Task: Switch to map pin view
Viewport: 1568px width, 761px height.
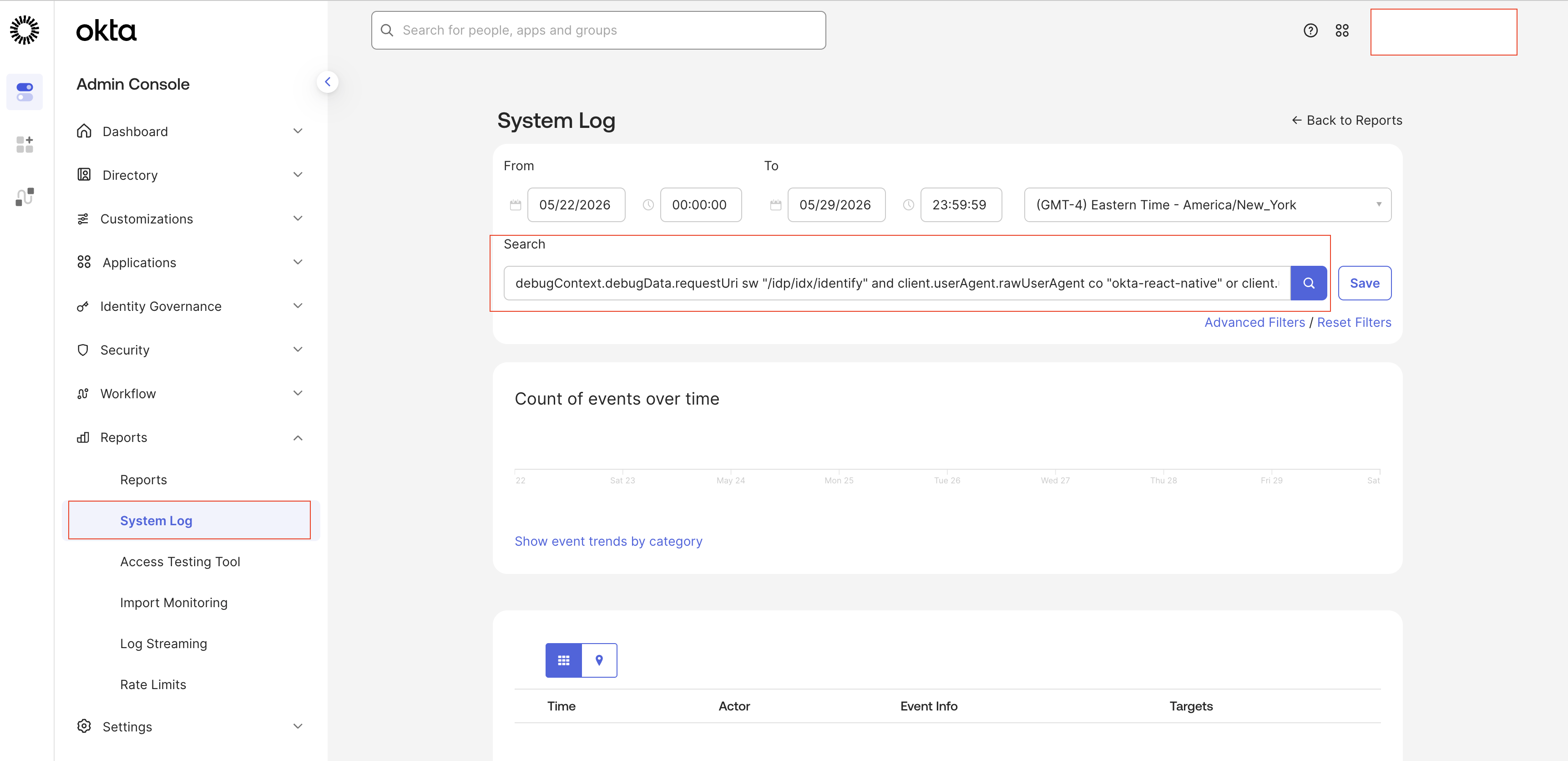Action: (600, 660)
